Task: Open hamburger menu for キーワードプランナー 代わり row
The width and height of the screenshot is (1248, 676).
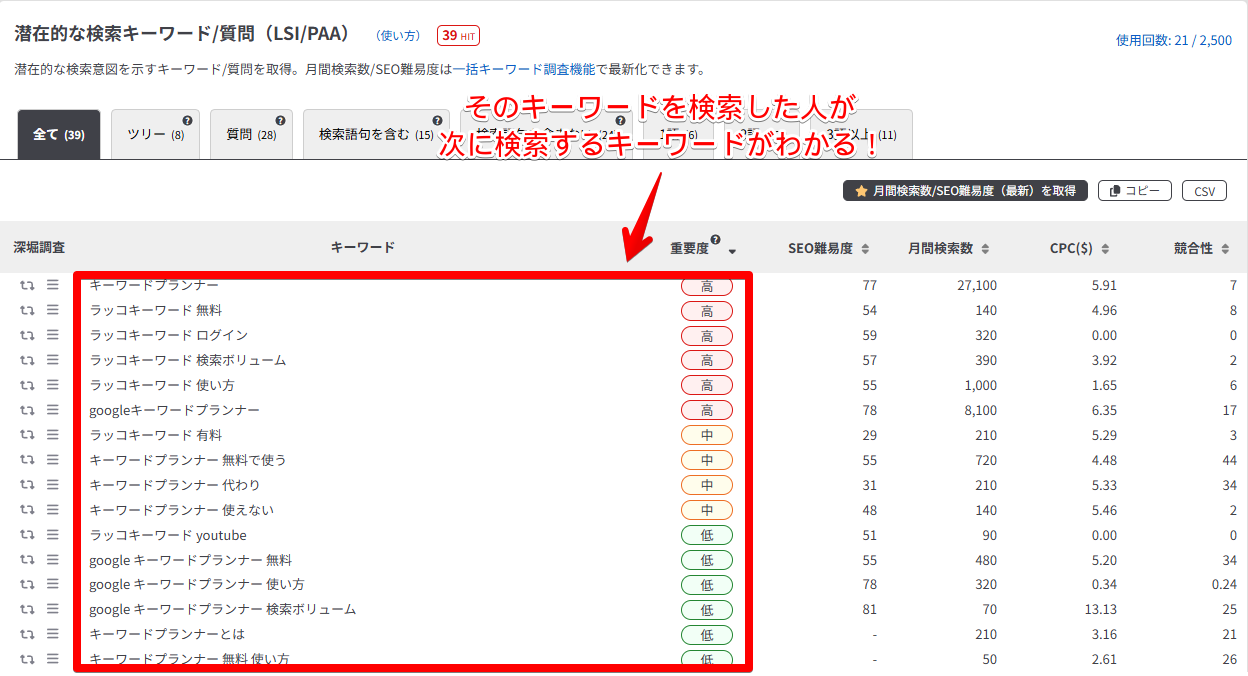Action: tap(53, 485)
